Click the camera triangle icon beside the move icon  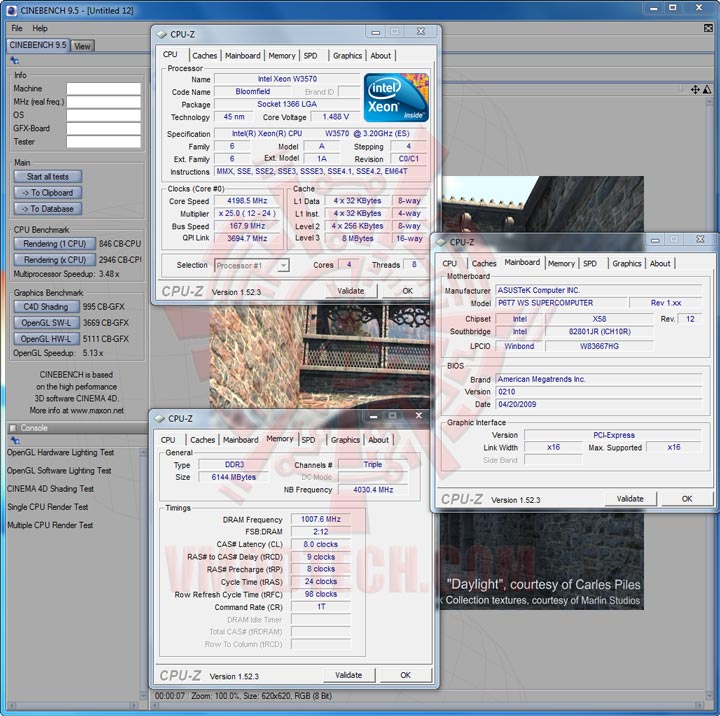point(707,90)
